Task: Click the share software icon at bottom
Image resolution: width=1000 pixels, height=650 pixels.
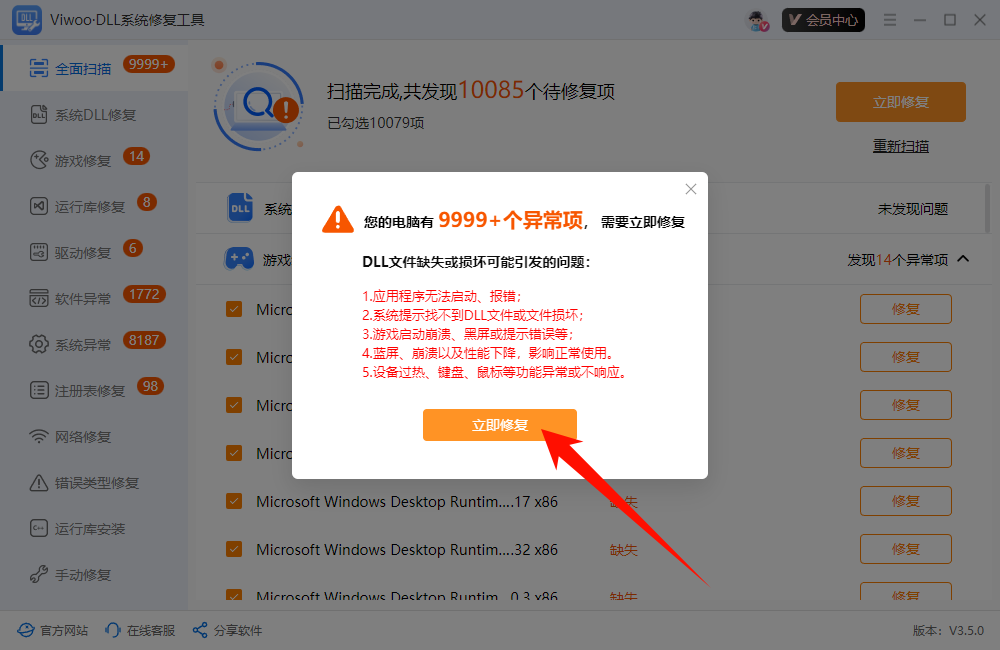Action: click(200, 630)
